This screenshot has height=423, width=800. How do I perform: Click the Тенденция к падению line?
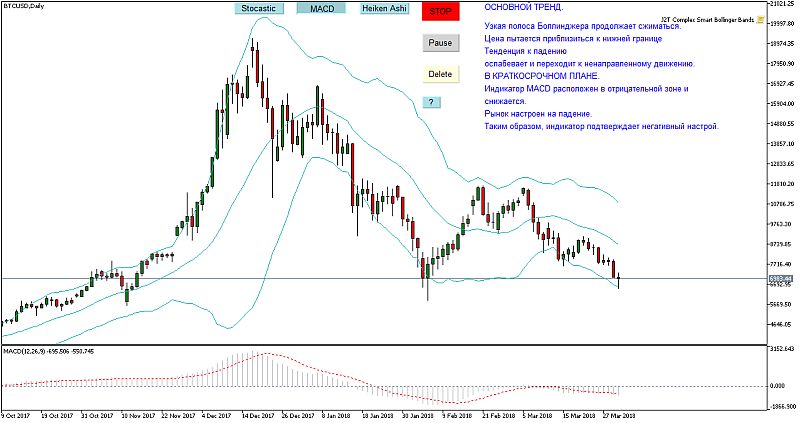(526, 51)
